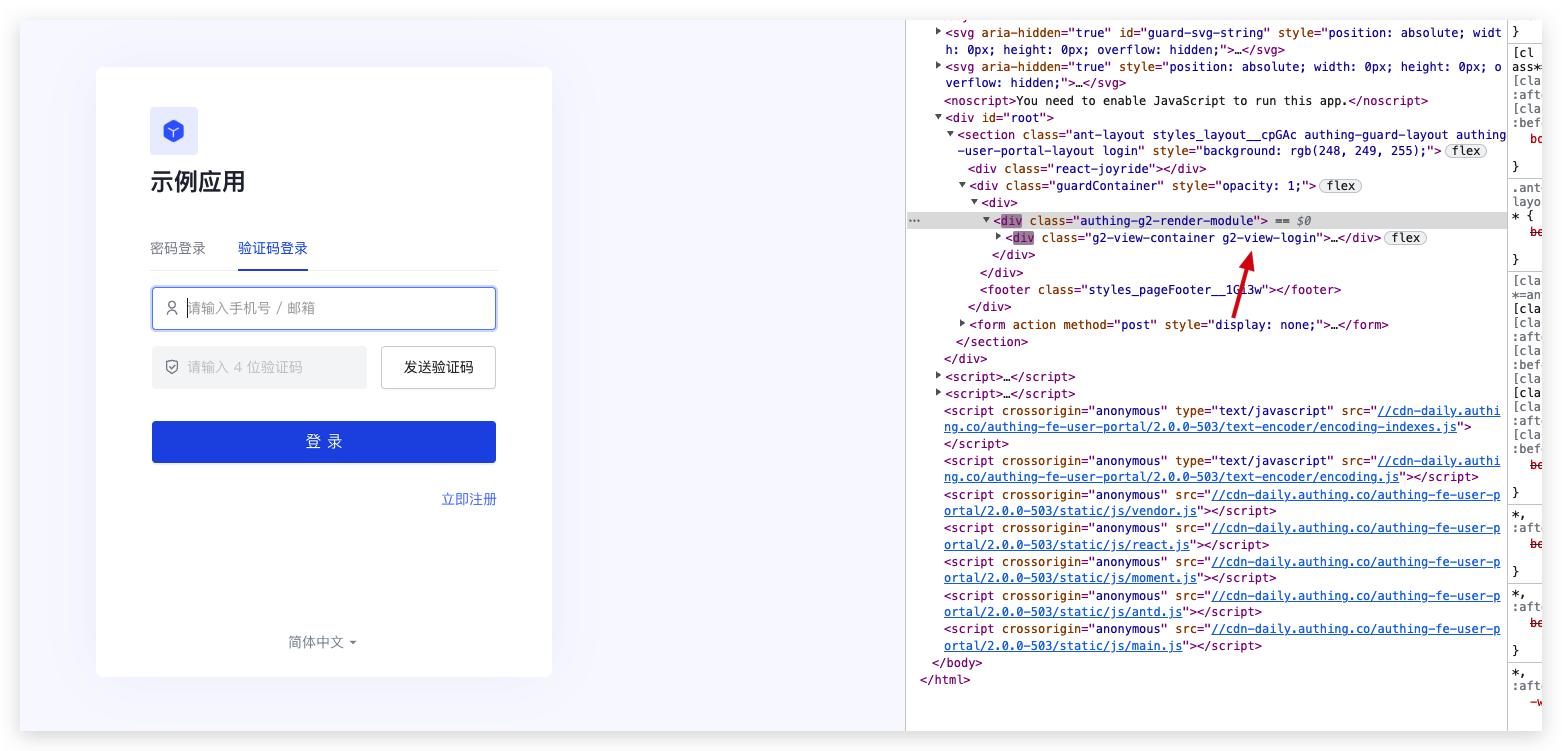Image resolution: width=1562 pixels, height=751 pixels.
Task: Click the caret arrow next to 简体中文
Action: [353, 643]
